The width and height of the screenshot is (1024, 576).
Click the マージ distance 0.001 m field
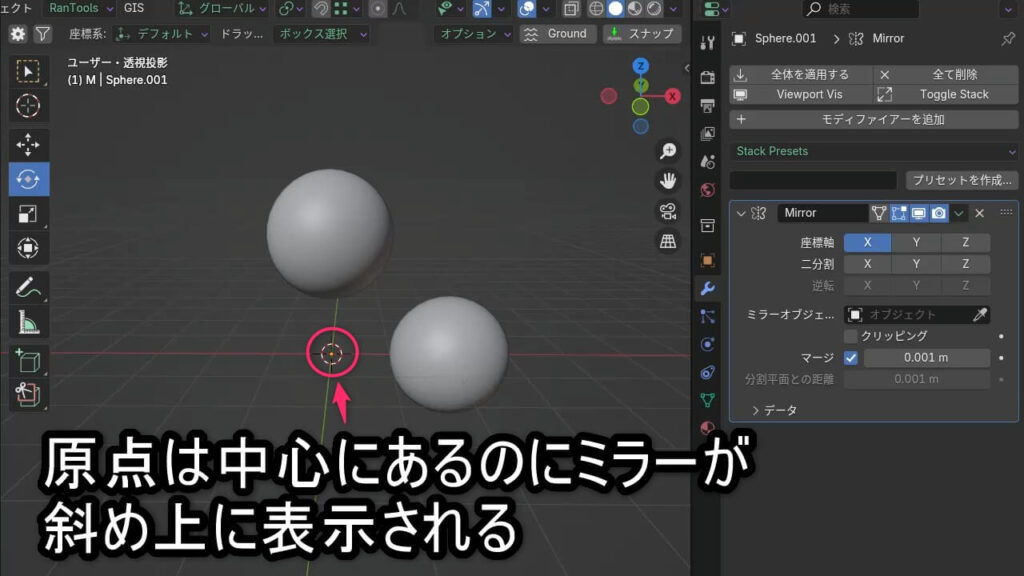926,358
